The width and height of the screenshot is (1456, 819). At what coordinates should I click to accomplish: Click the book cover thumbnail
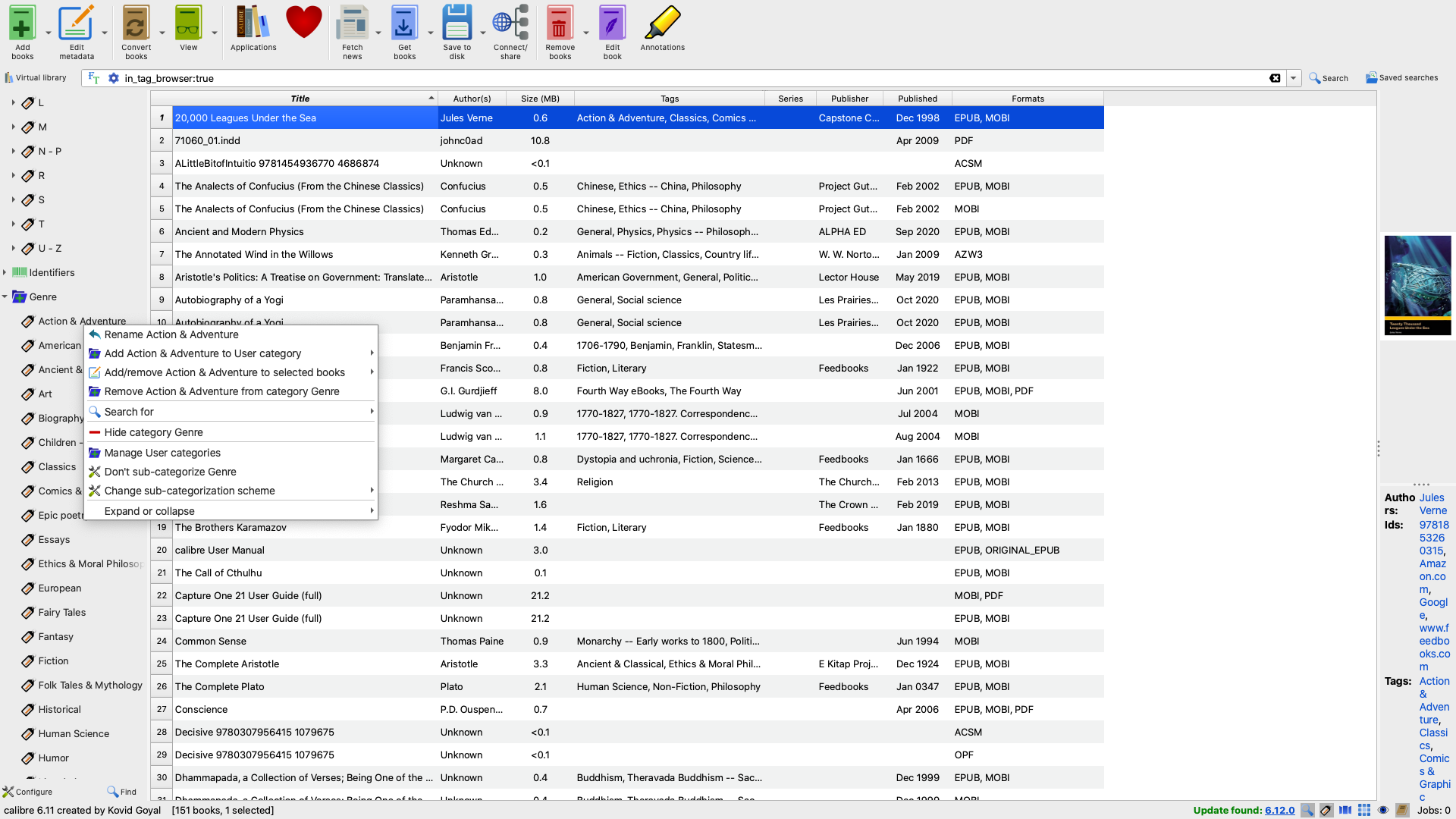tap(1417, 285)
